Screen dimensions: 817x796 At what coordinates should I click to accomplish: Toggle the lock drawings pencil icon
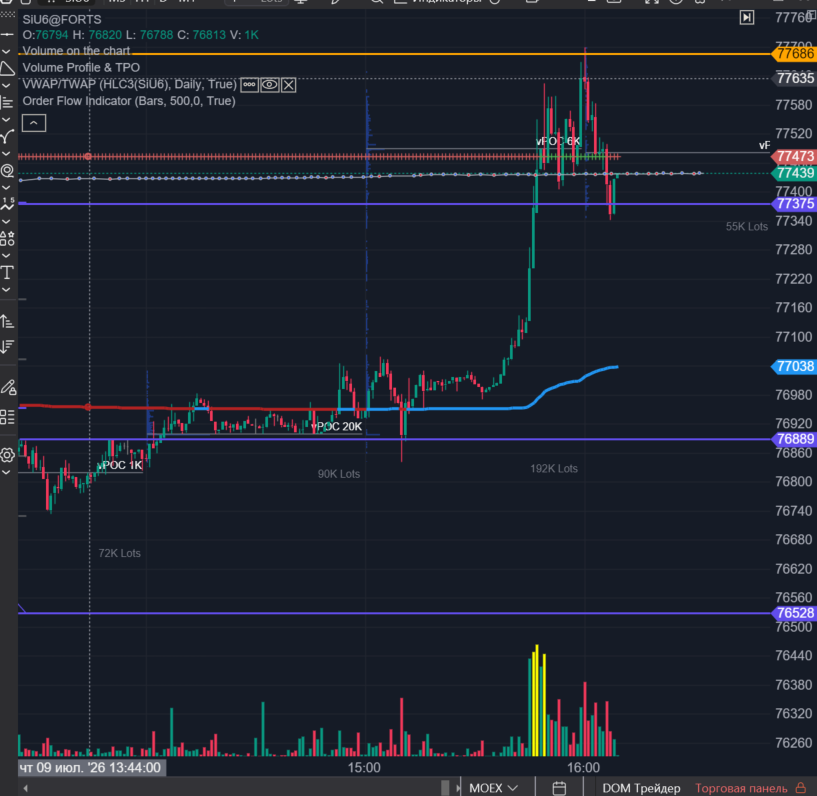[x=8, y=388]
